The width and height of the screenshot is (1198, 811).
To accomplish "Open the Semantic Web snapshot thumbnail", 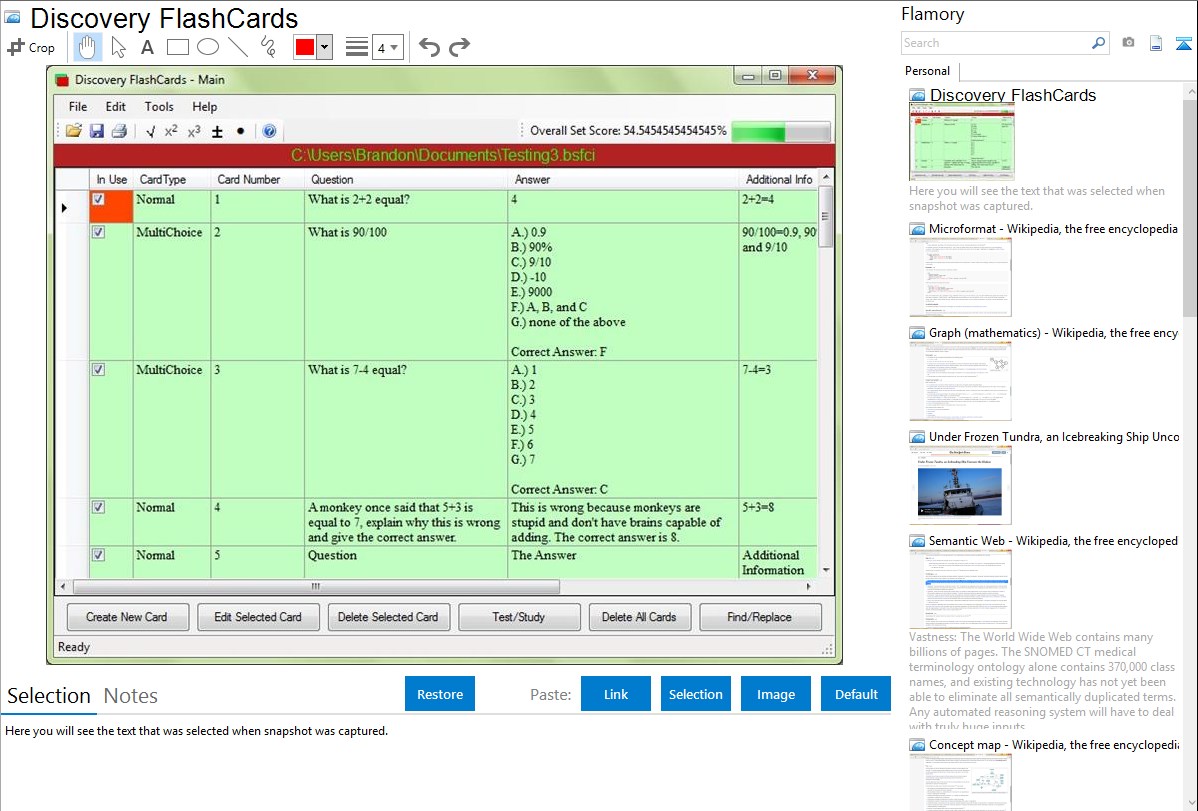I will pos(960,589).
